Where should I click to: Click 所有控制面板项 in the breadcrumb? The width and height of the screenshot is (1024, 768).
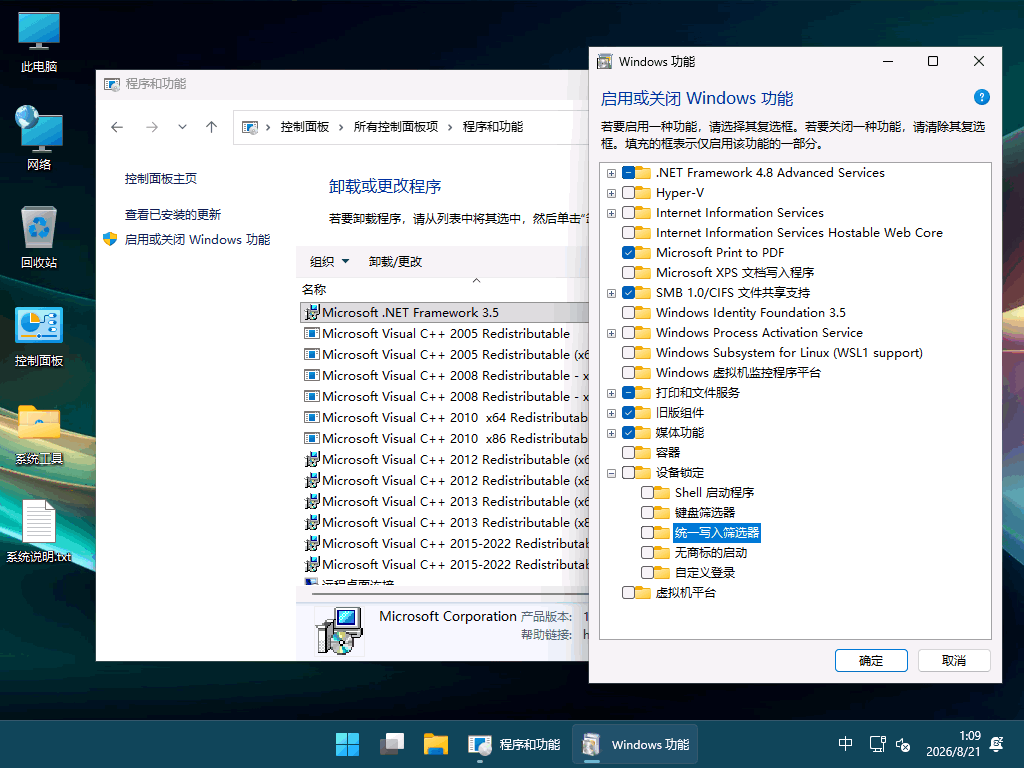pyautogui.click(x=396, y=127)
